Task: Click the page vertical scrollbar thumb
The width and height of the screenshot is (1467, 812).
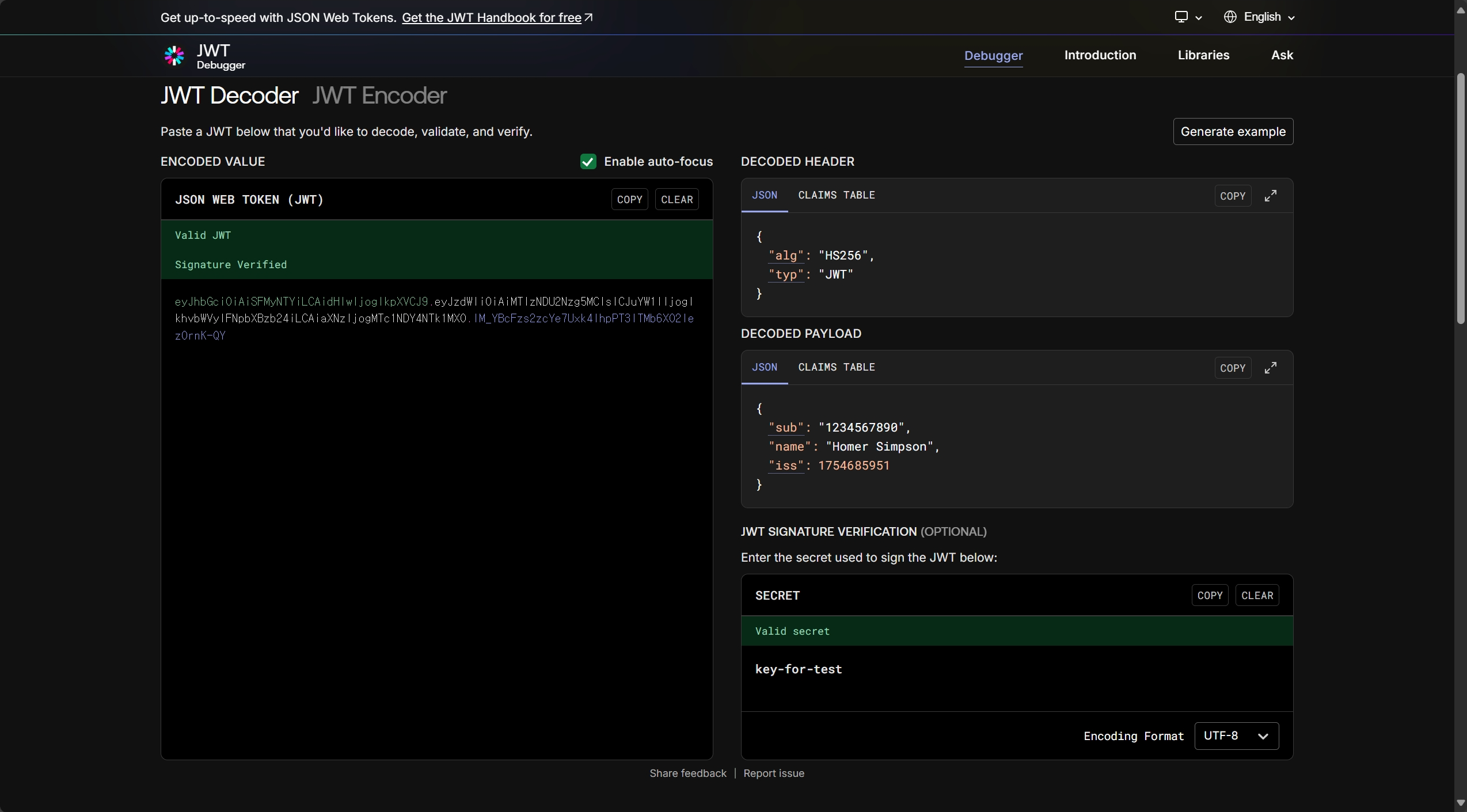Action: pyautogui.click(x=1460, y=199)
